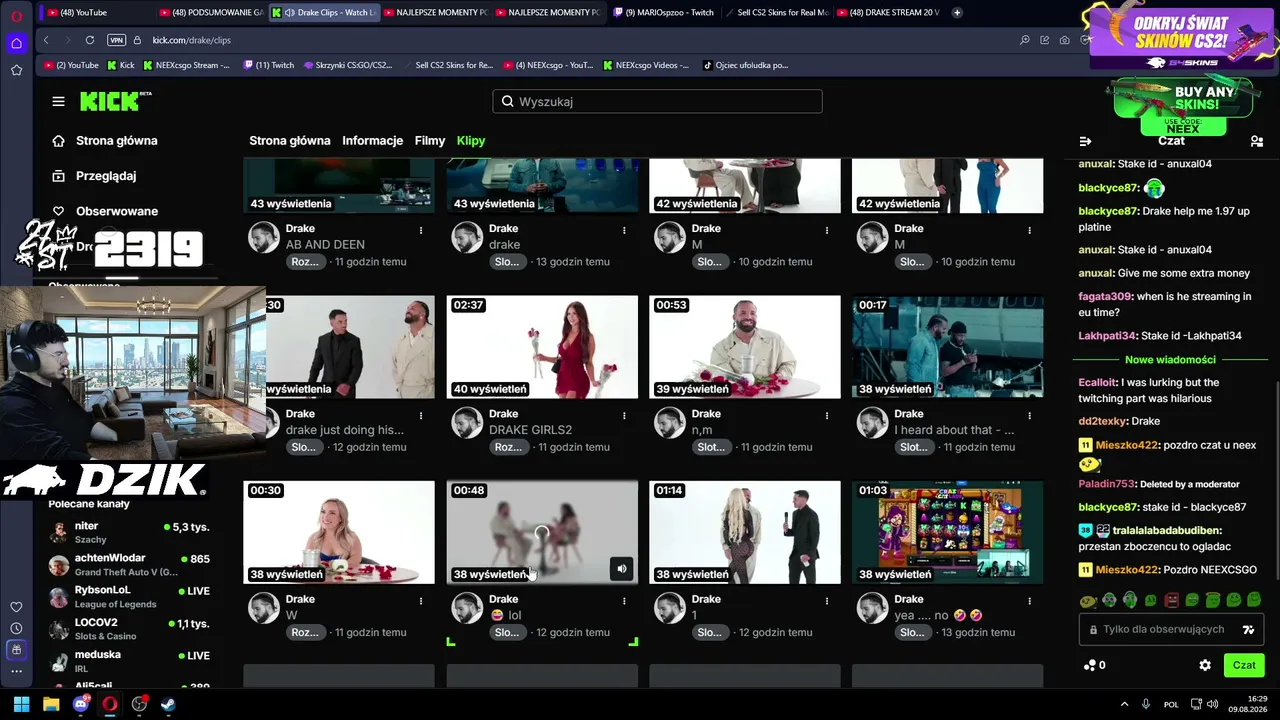The width and height of the screenshot is (1280, 720).
Task: Switch to the Filmy tab
Action: point(430,141)
